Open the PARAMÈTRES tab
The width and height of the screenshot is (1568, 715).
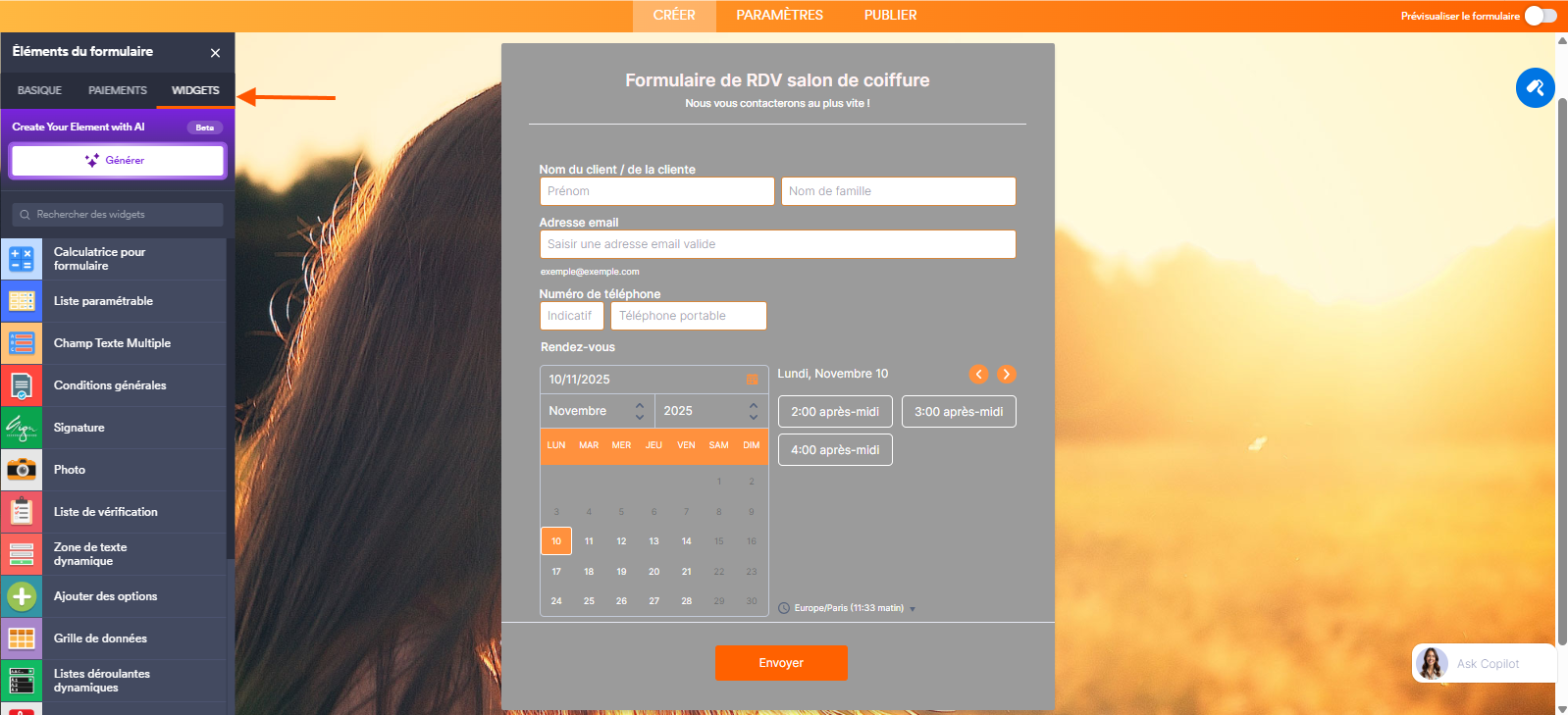pyautogui.click(x=779, y=16)
